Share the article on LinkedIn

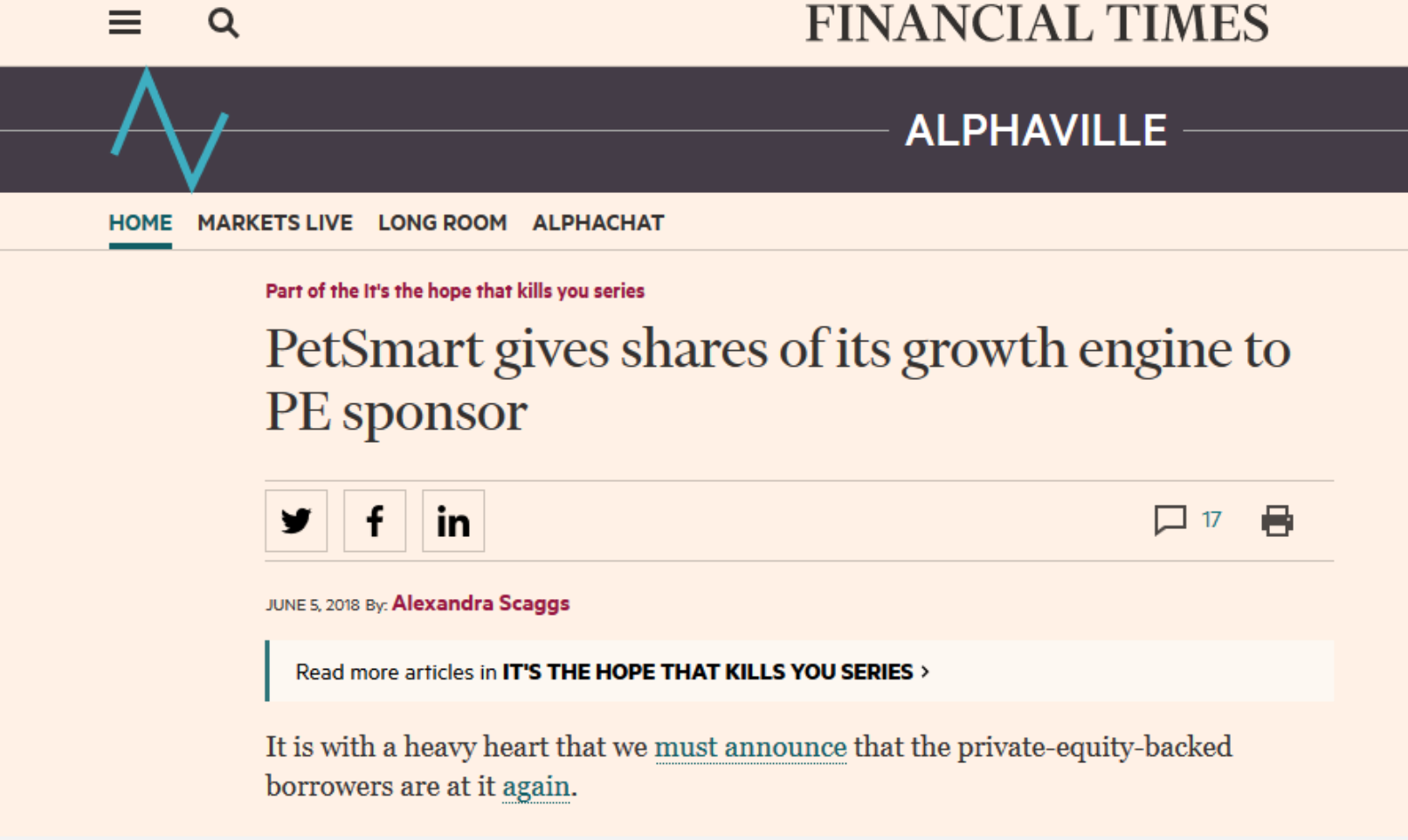click(453, 521)
